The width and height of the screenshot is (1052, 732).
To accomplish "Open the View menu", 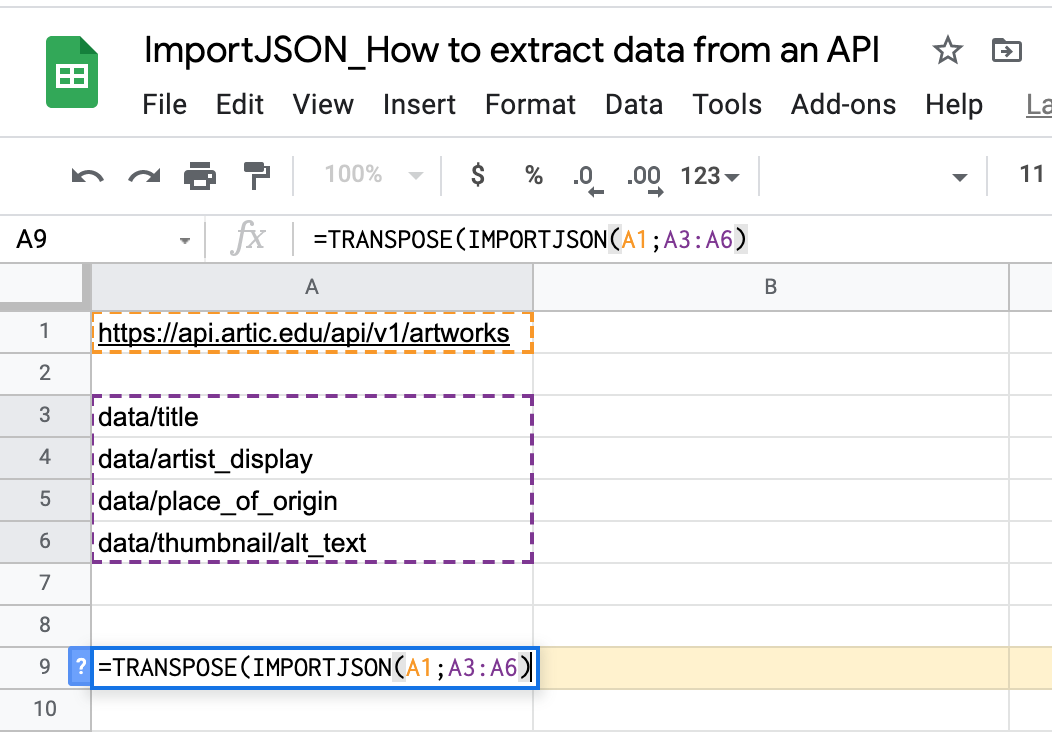I will click(x=323, y=105).
